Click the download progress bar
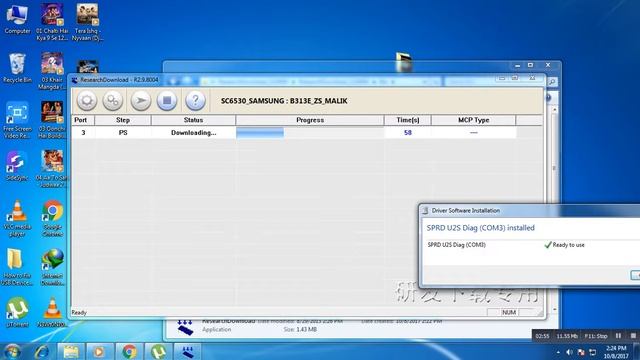 [310, 133]
